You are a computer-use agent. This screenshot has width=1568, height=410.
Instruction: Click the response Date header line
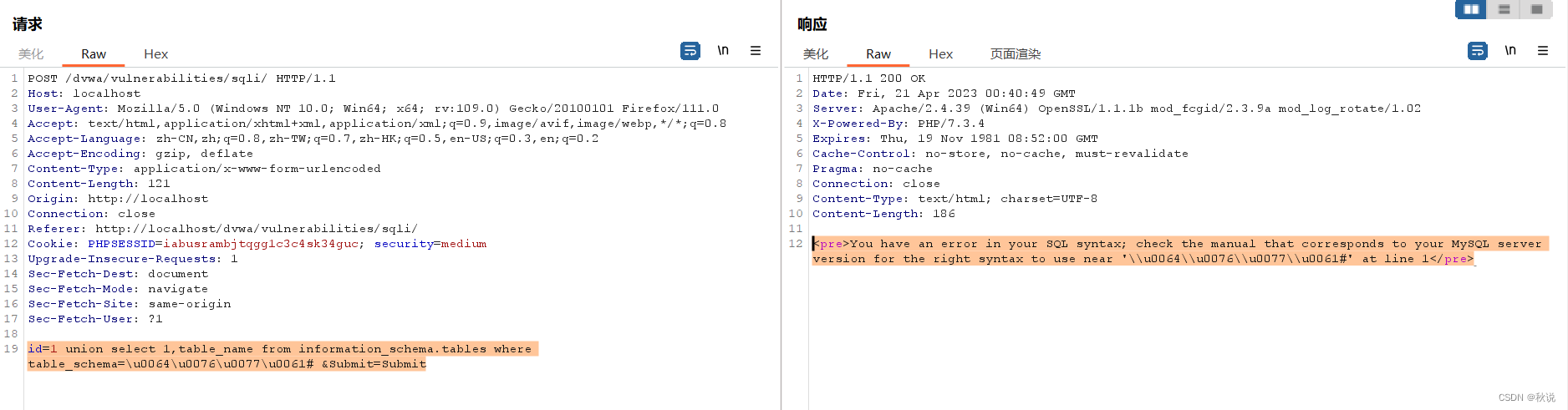(944, 94)
